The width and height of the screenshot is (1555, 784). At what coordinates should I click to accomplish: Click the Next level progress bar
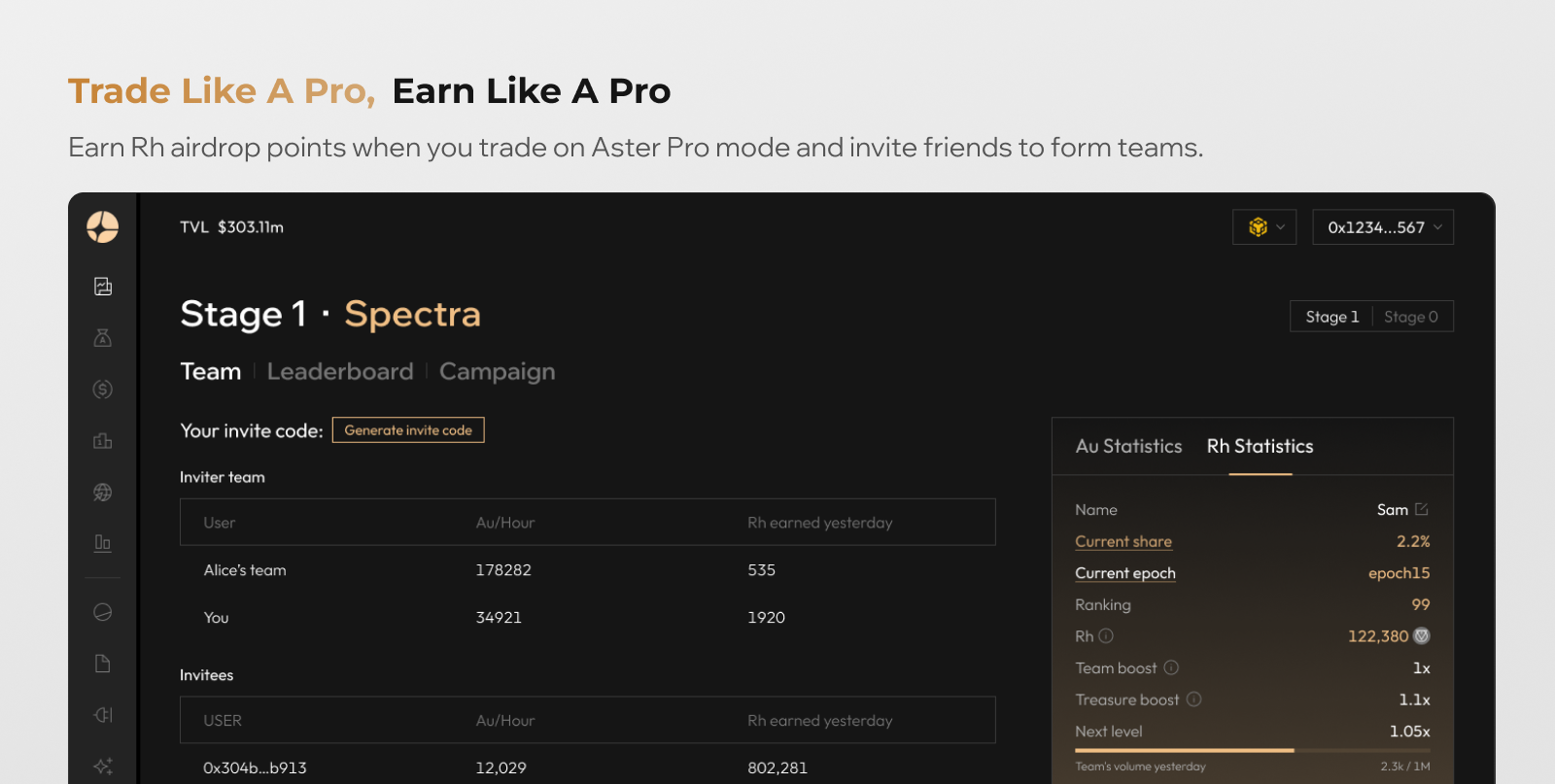pos(1252,750)
